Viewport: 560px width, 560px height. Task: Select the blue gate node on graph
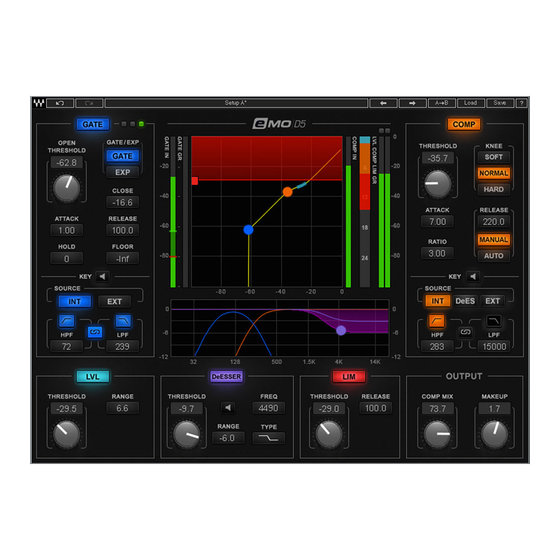point(249,230)
